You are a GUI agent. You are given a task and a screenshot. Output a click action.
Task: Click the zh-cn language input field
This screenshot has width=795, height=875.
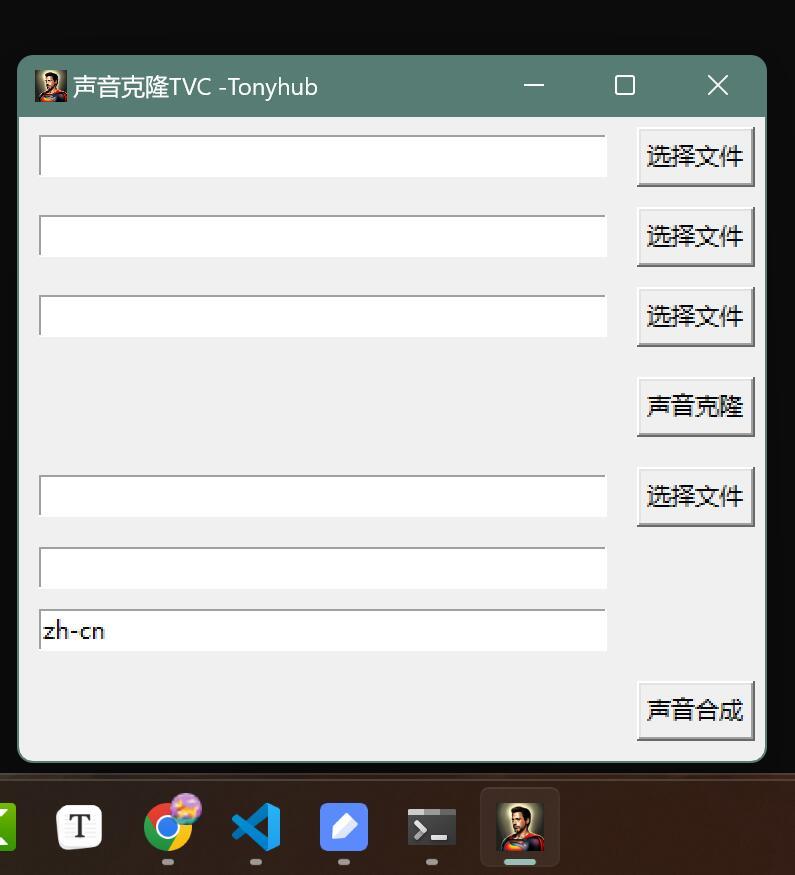[323, 631]
